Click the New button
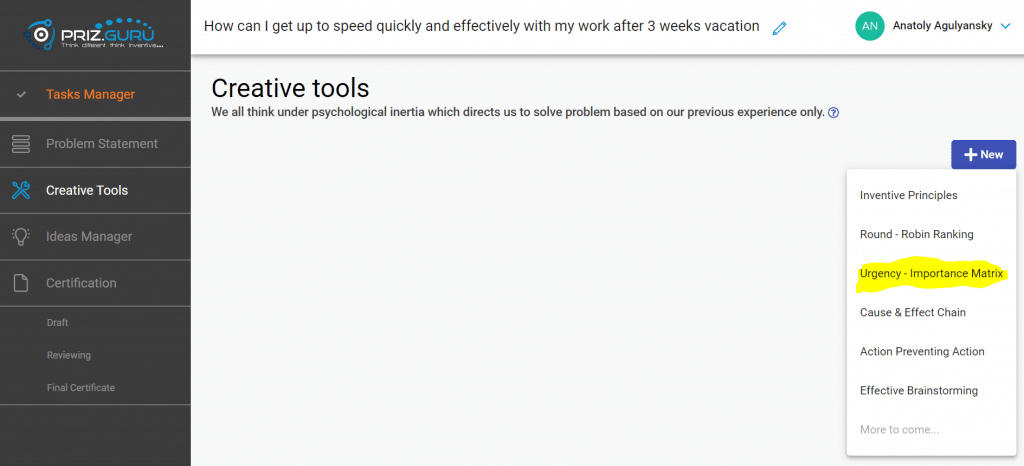 pos(983,154)
